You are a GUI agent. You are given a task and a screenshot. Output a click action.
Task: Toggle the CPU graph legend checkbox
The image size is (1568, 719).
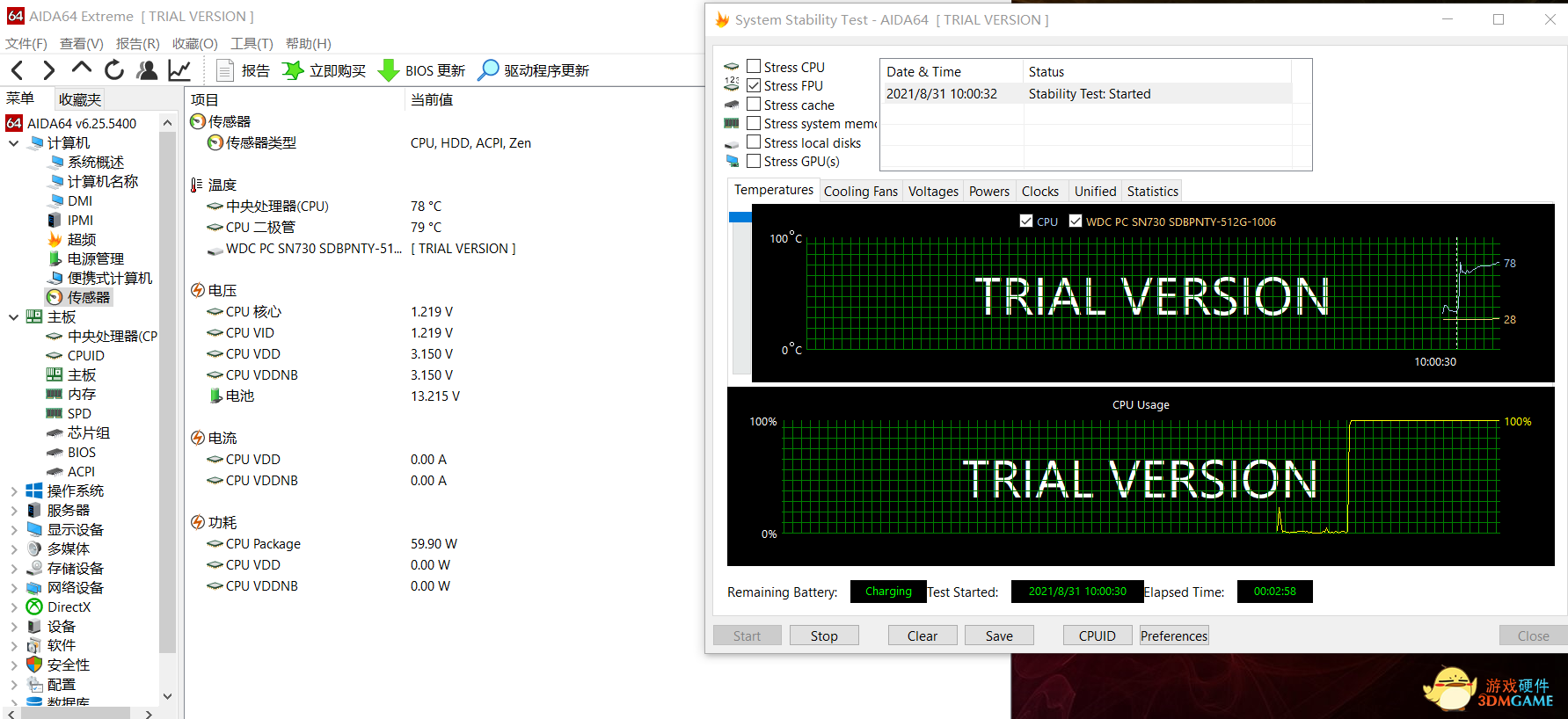[x=1026, y=221]
